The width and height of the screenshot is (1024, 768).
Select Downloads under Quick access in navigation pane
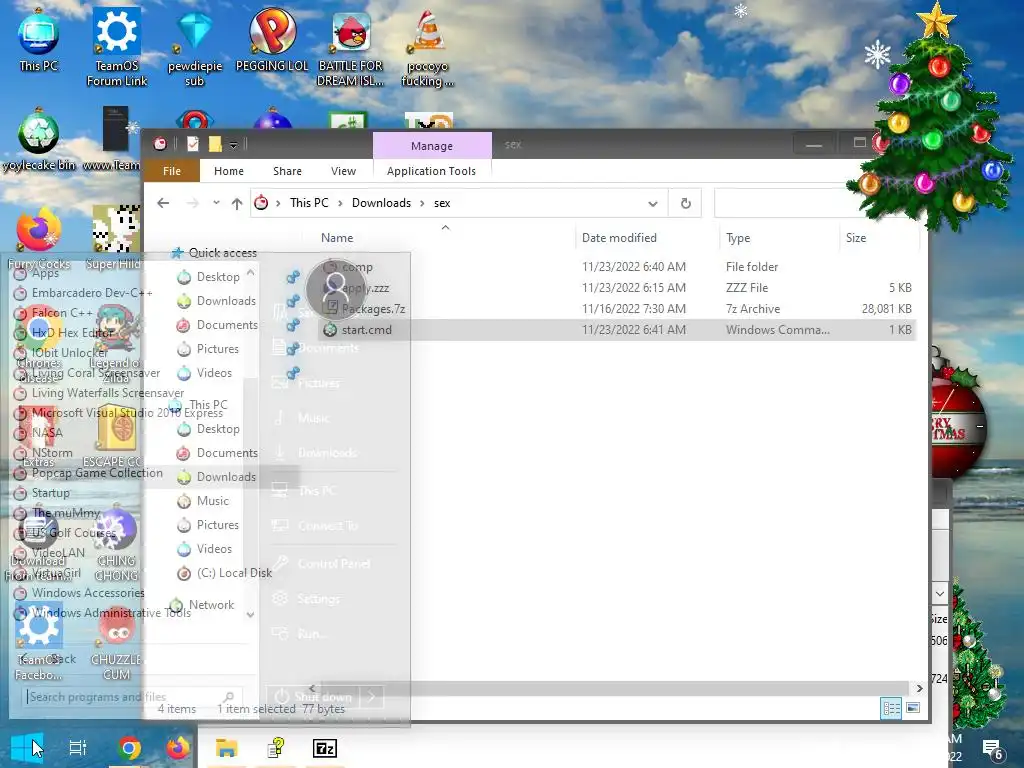point(226,301)
